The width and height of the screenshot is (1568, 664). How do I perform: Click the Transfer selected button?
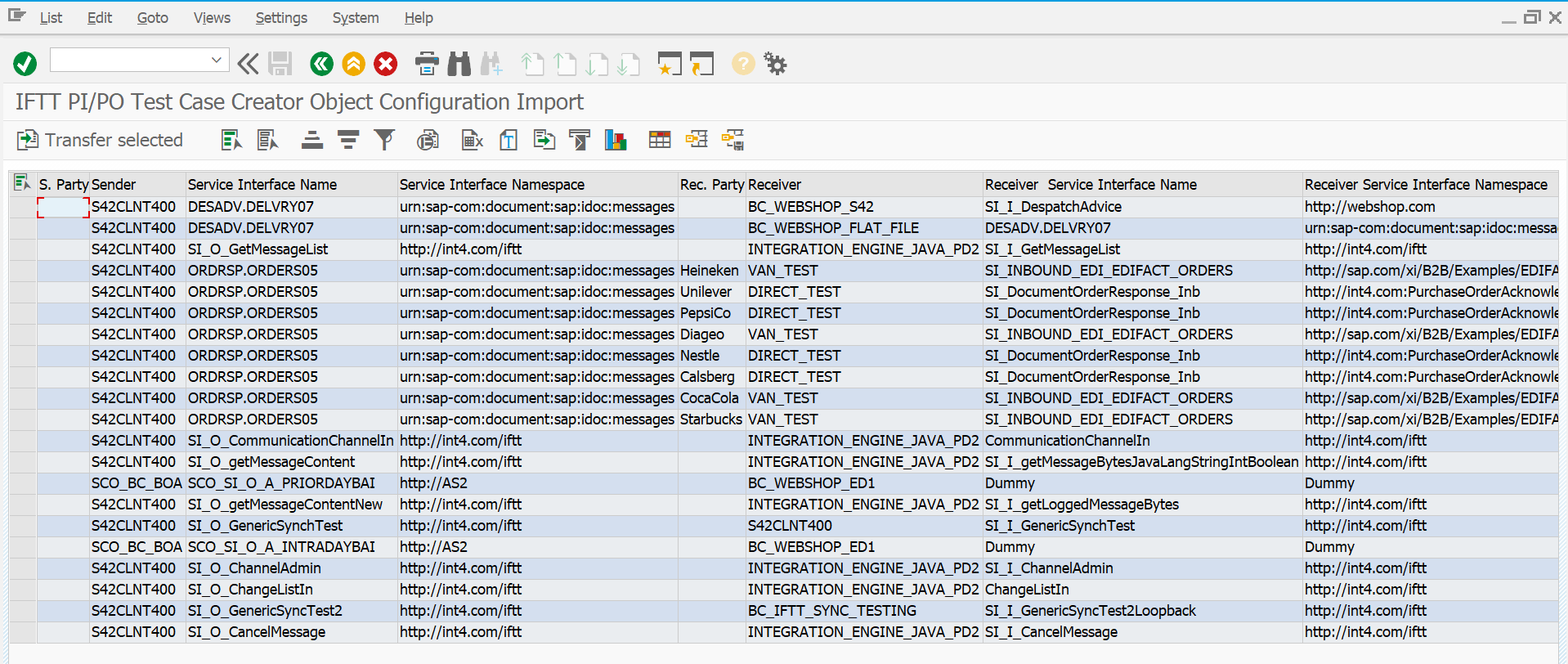(101, 141)
